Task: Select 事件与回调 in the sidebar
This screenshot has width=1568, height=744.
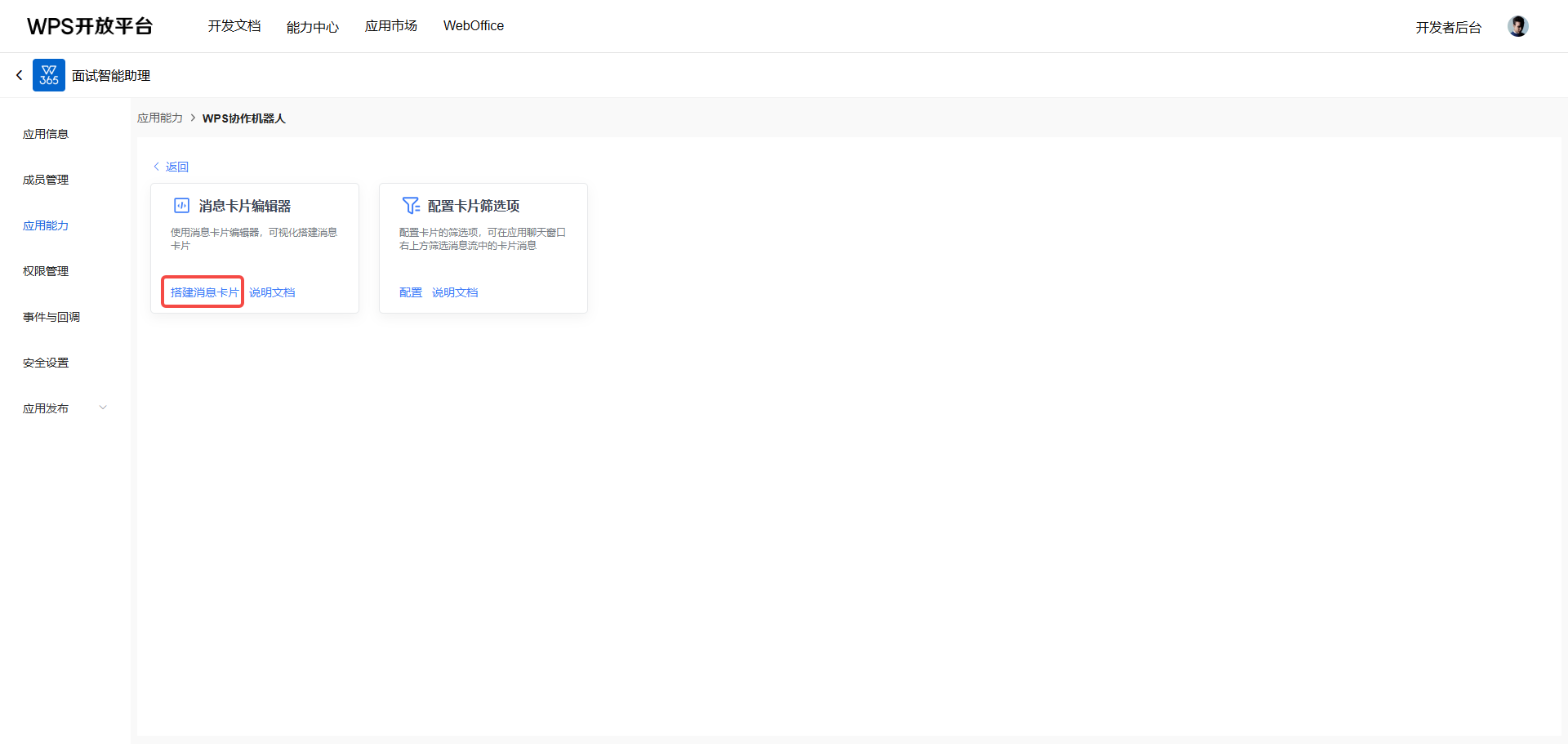Action: (51, 317)
